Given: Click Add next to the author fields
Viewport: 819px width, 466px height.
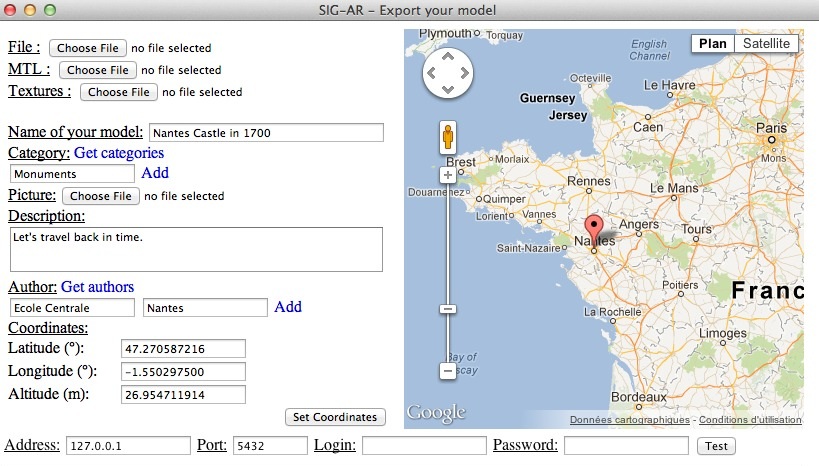Looking at the screenshot, I should [288, 307].
